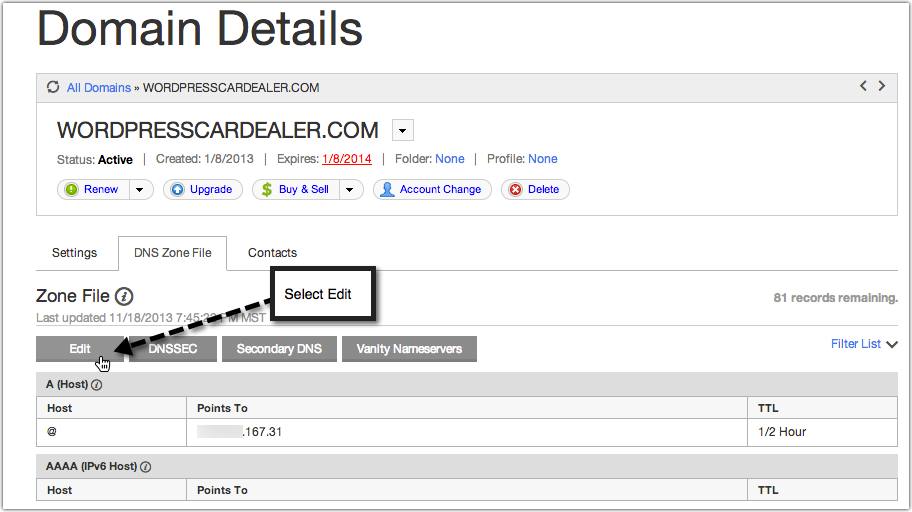Viewport: 912px width, 512px height.
Task: Open the DNSSEC button
Action: point(174,349)
